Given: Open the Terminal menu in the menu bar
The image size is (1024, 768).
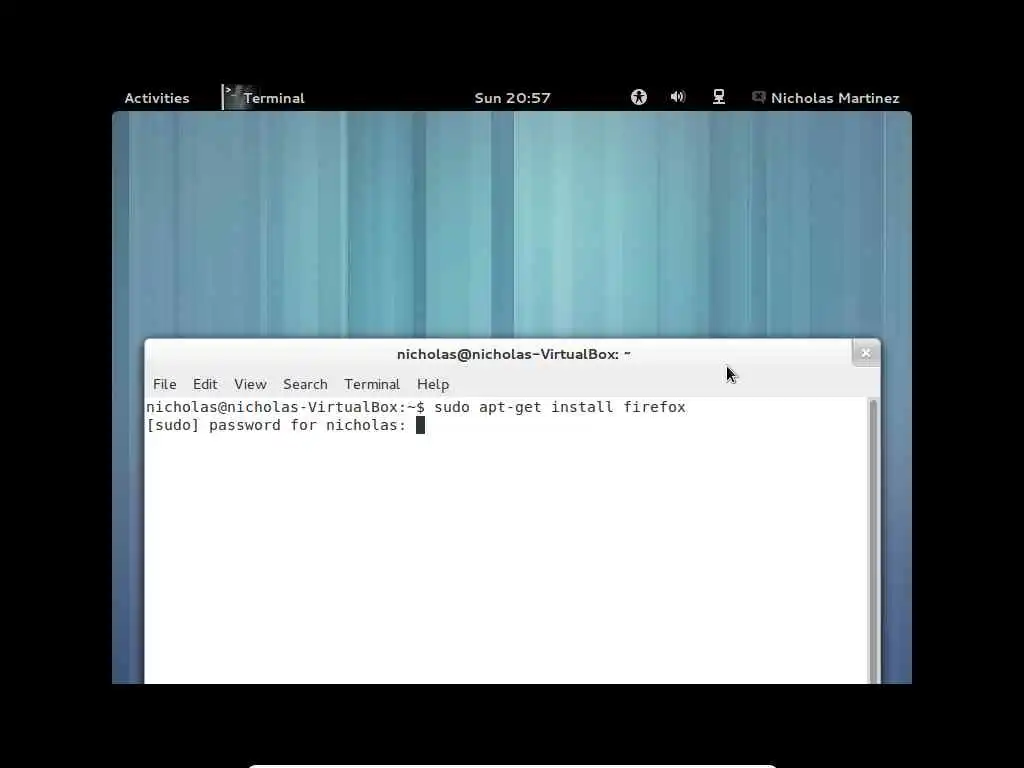Looking at the screenshot, I should (x=372, y=384).
